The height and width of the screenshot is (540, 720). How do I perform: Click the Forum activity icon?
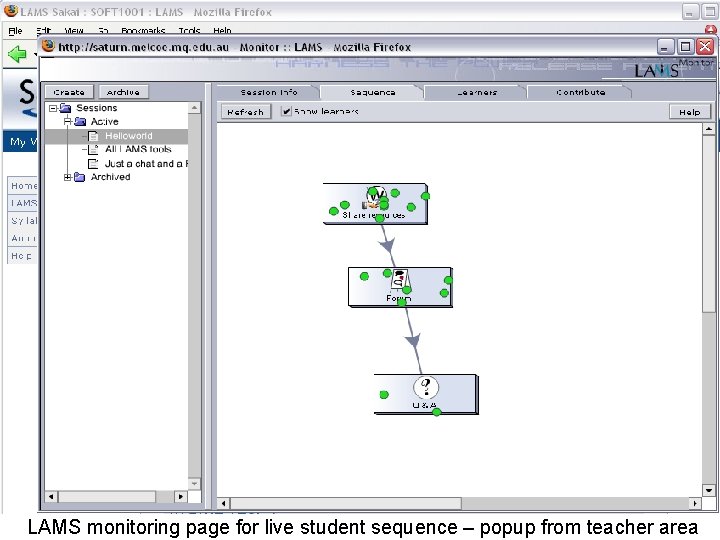point(399,279)
